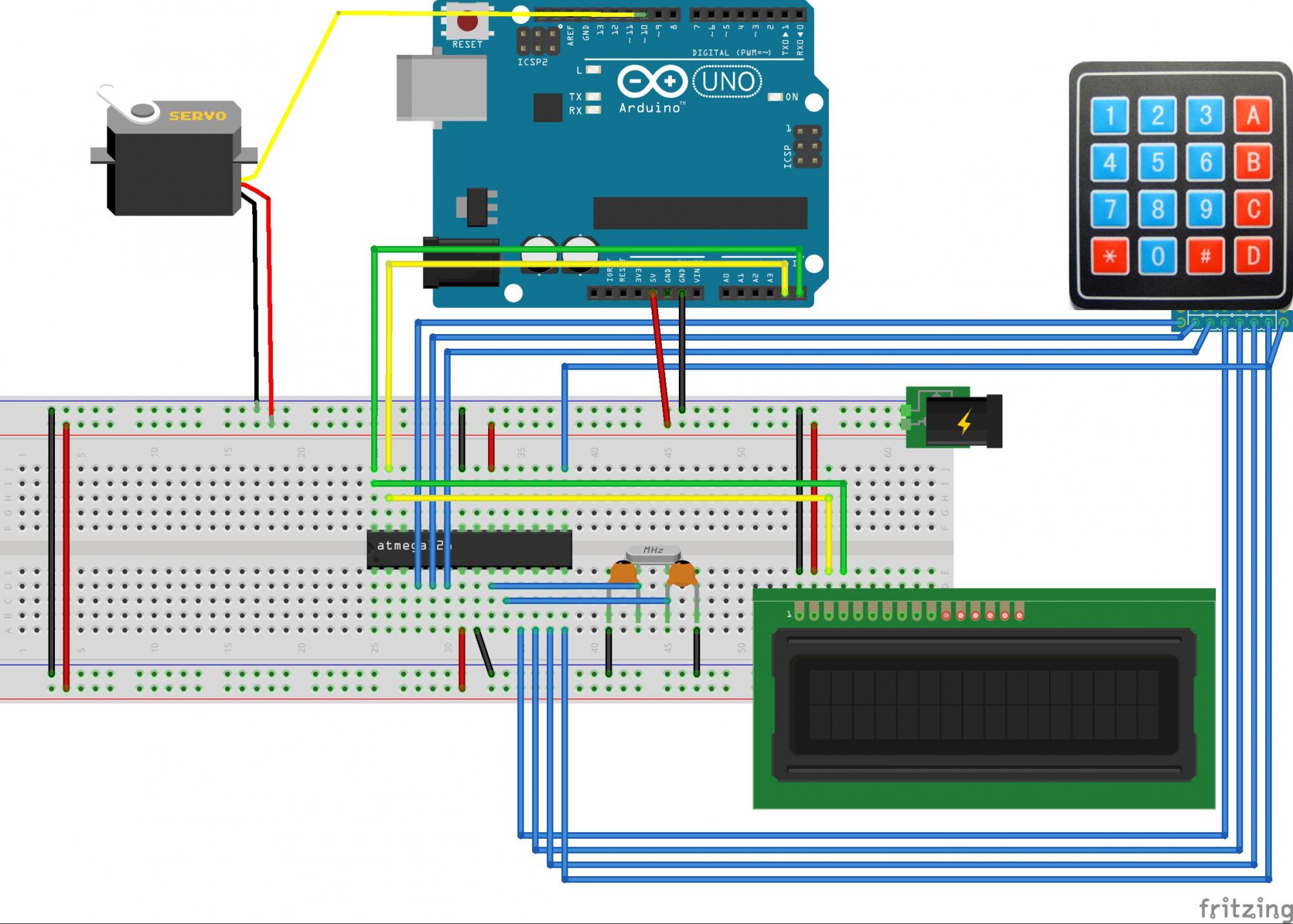Click the Arduino USB port connector
1293x924 pixels.
(441, 87)
